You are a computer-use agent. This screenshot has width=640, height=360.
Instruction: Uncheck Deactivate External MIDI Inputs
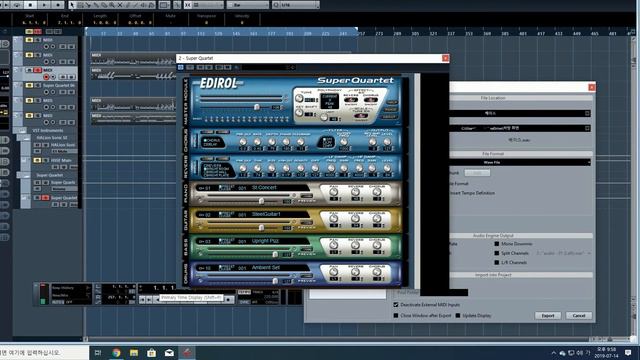396,304
